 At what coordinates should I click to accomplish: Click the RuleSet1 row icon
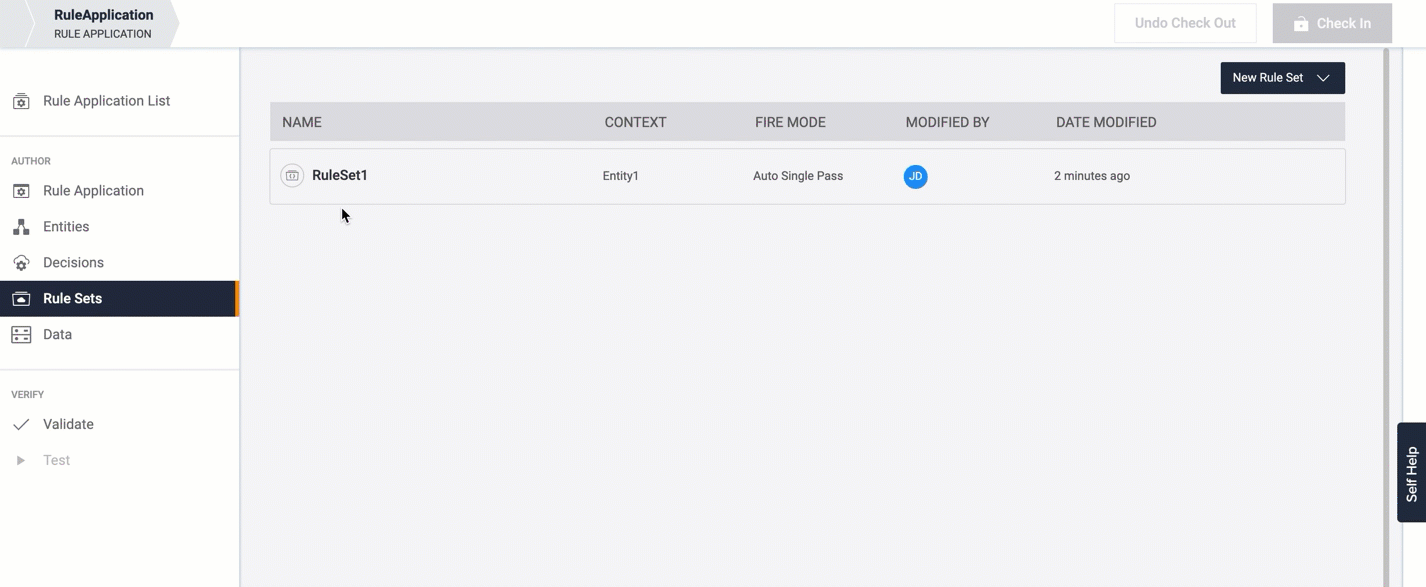point(292,176)
